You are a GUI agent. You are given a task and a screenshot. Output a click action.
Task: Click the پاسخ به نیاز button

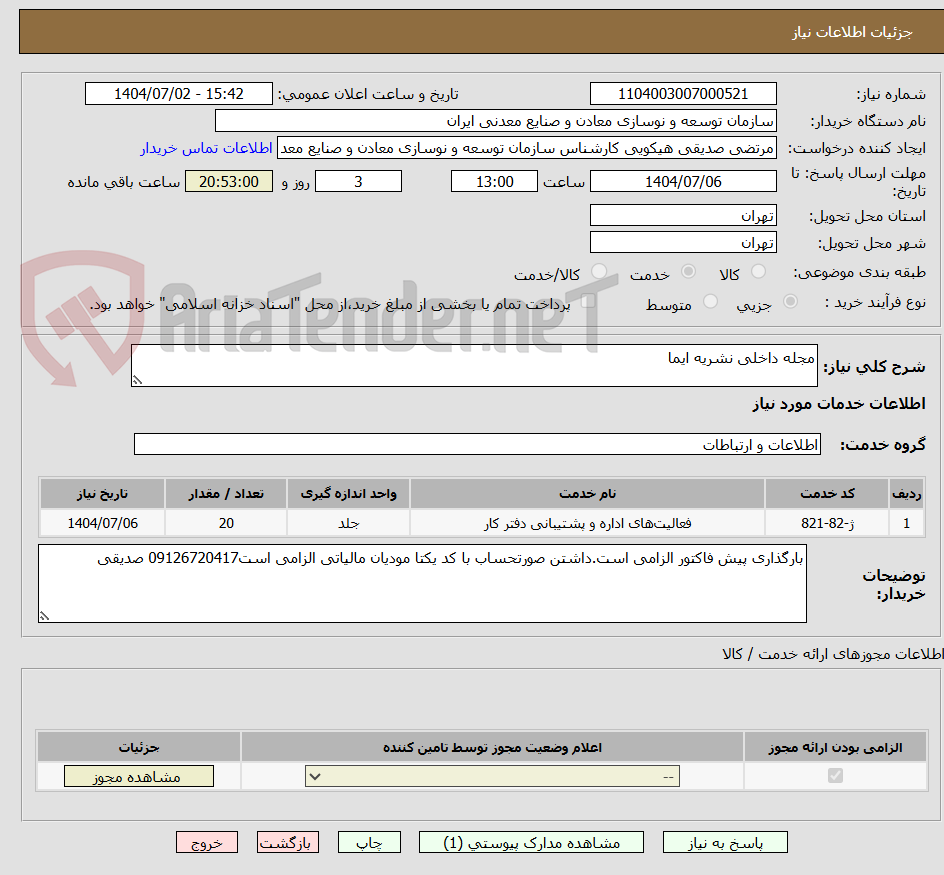coord(724,842)
